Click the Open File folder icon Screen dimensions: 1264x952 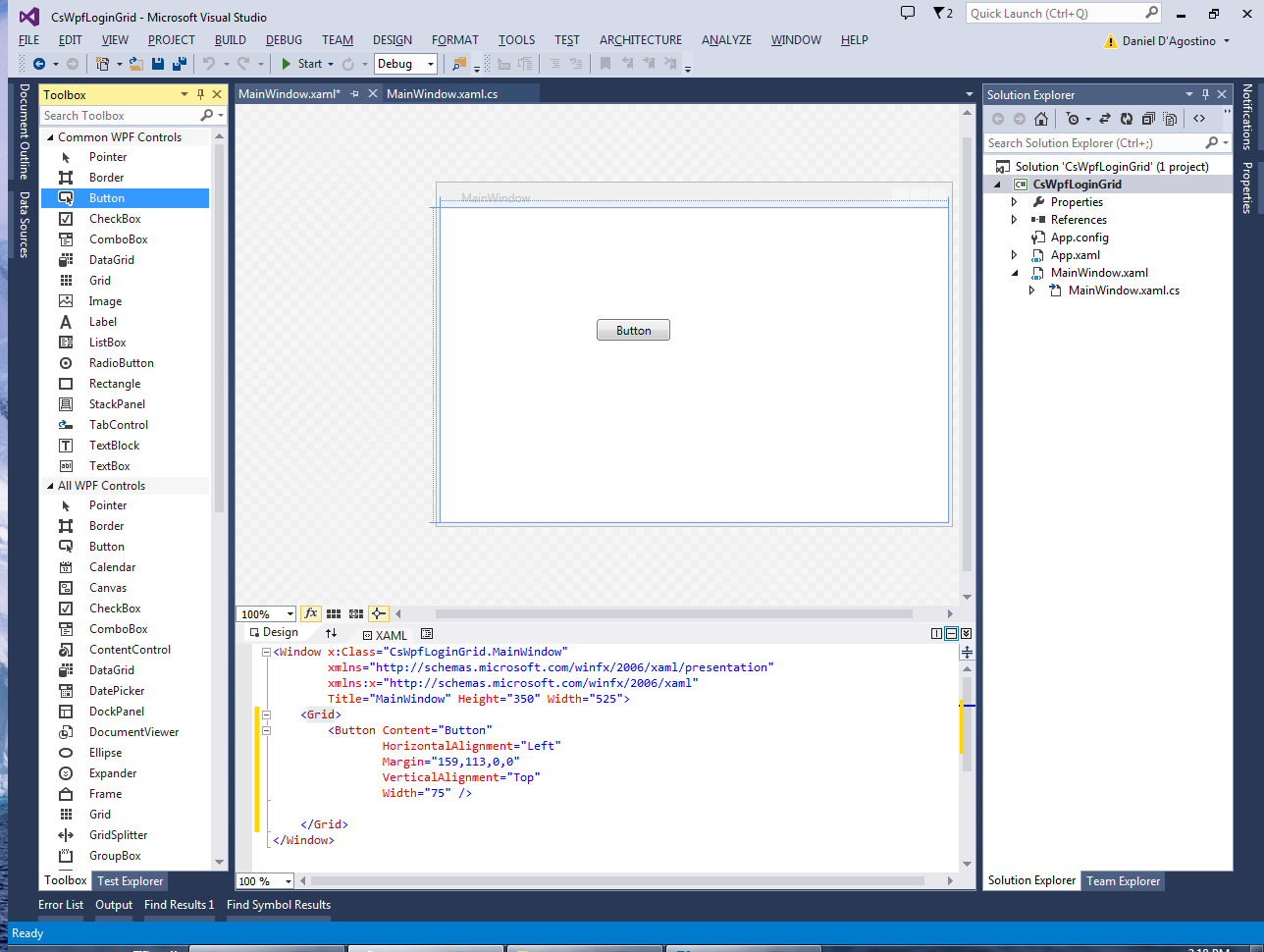point(135,64)
